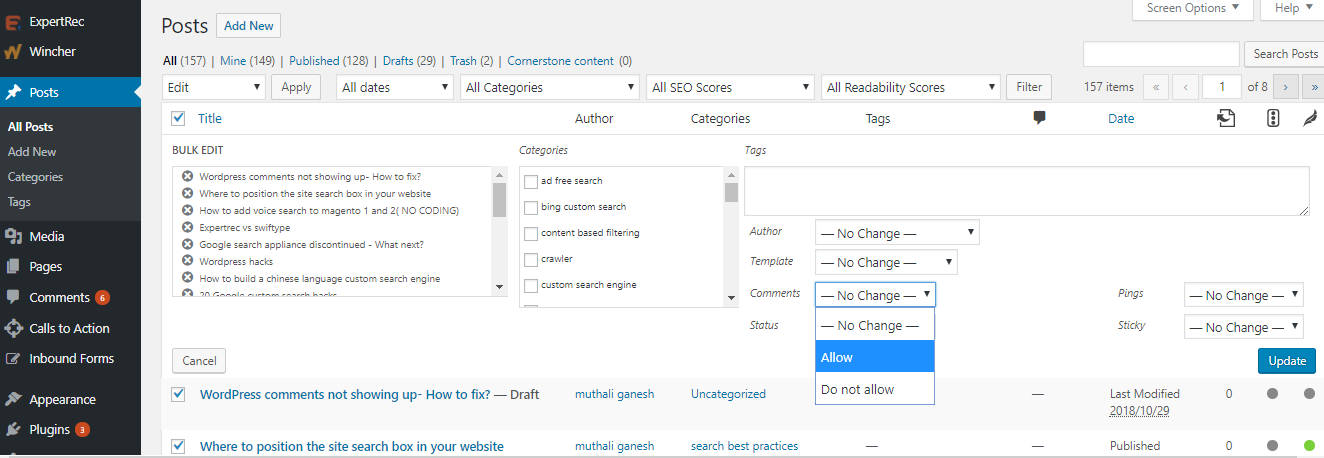Viewport: 1324px width, 458px height.
Task: Click the search posts input field
Action: pyautogui.click(x=1160, y=54)
